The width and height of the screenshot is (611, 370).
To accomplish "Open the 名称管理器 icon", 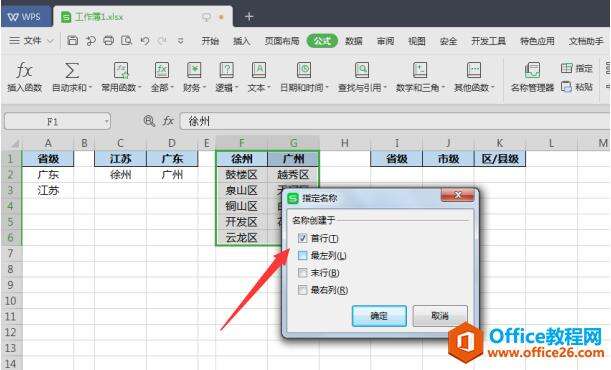I will 532,70.
